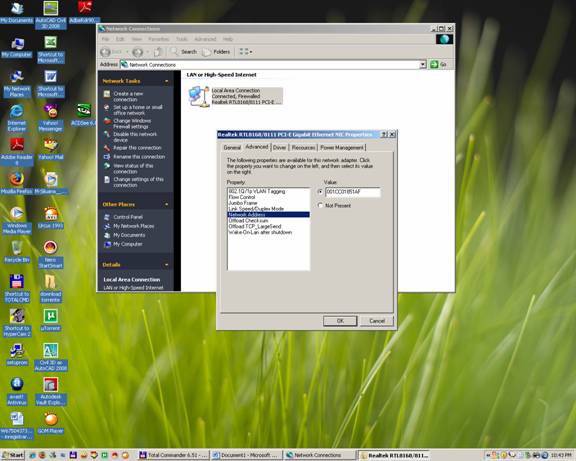This screenshot has height=461, width=576.
Task: Click the Folders toolbar button
Action: click(x=217, y=52)
